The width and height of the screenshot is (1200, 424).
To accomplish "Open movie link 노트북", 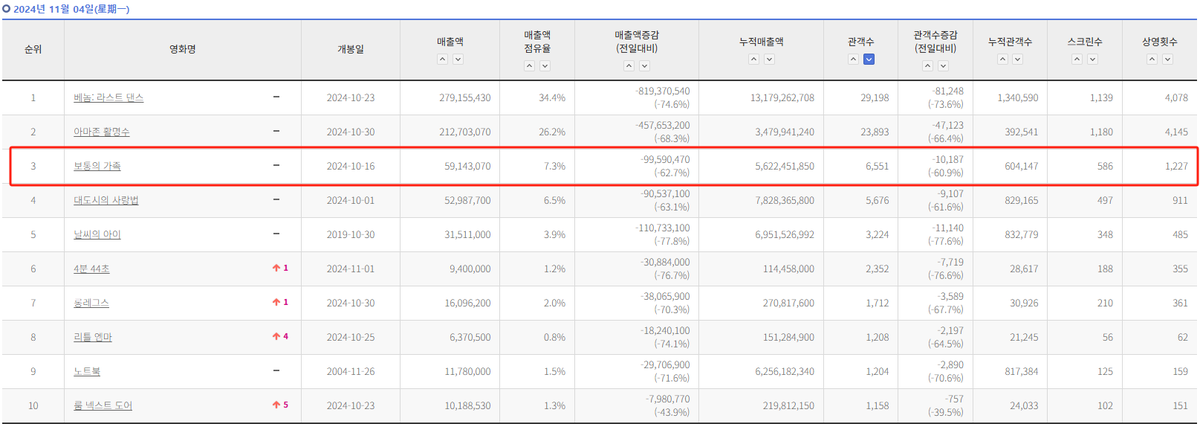I will tap(89, 371).
